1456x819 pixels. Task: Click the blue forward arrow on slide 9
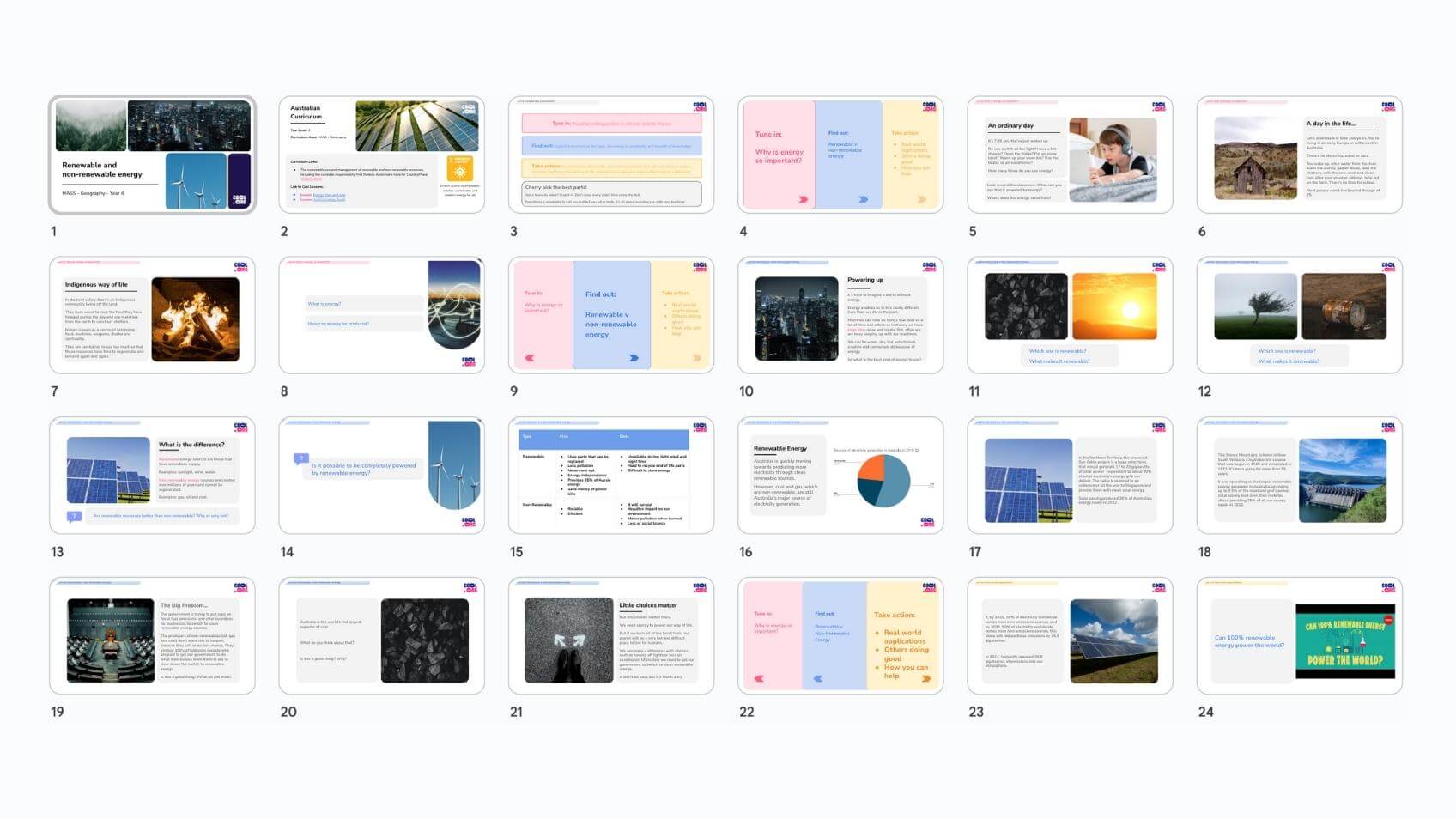(x=634, y=358)
